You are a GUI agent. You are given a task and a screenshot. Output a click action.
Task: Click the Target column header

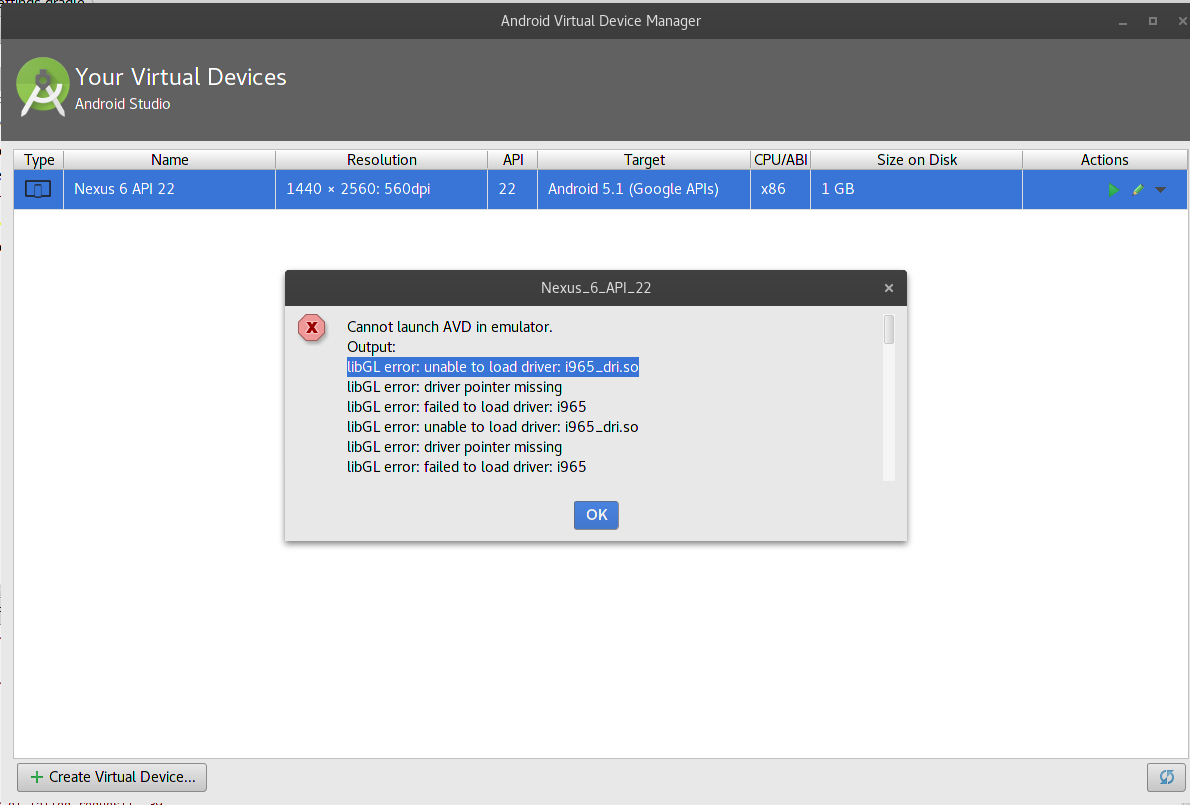[x=644, y=159]
